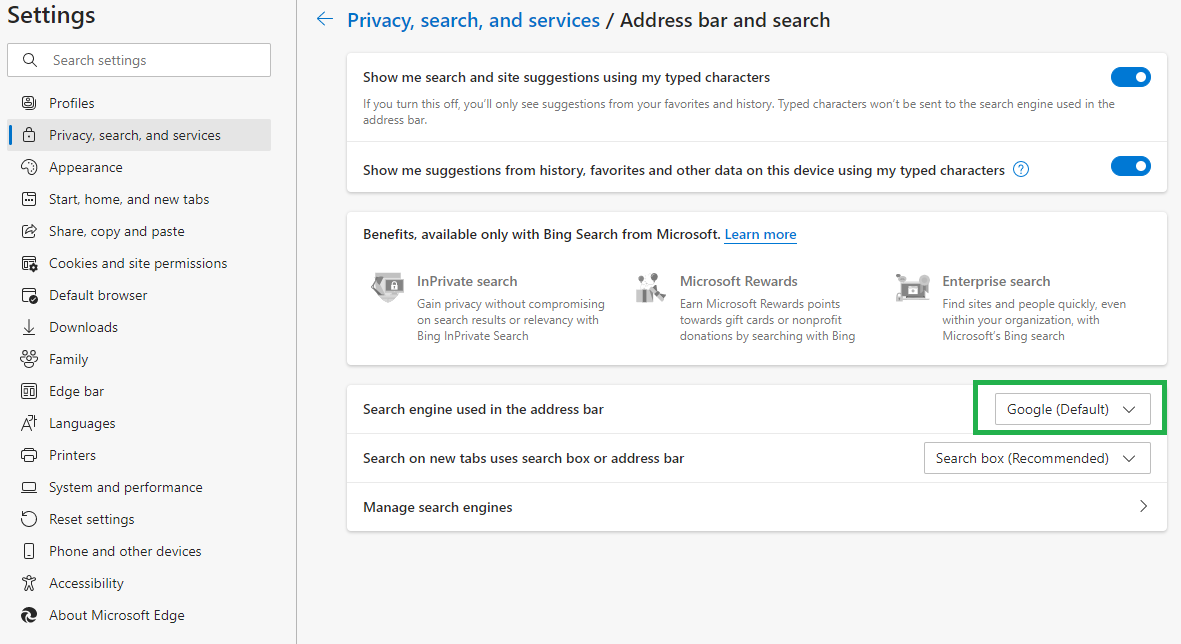
Task: Click "Search engine used in the address bar" label
Action: [483, 409]
